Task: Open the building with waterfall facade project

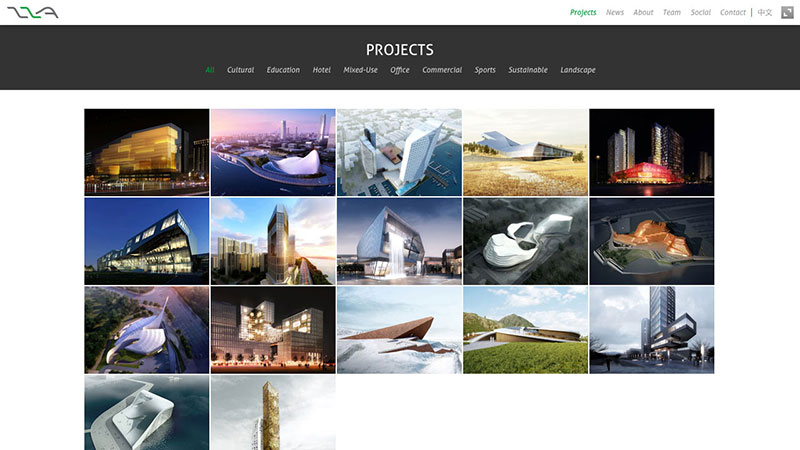Action: pyautogui.click(x=399, y=241)
